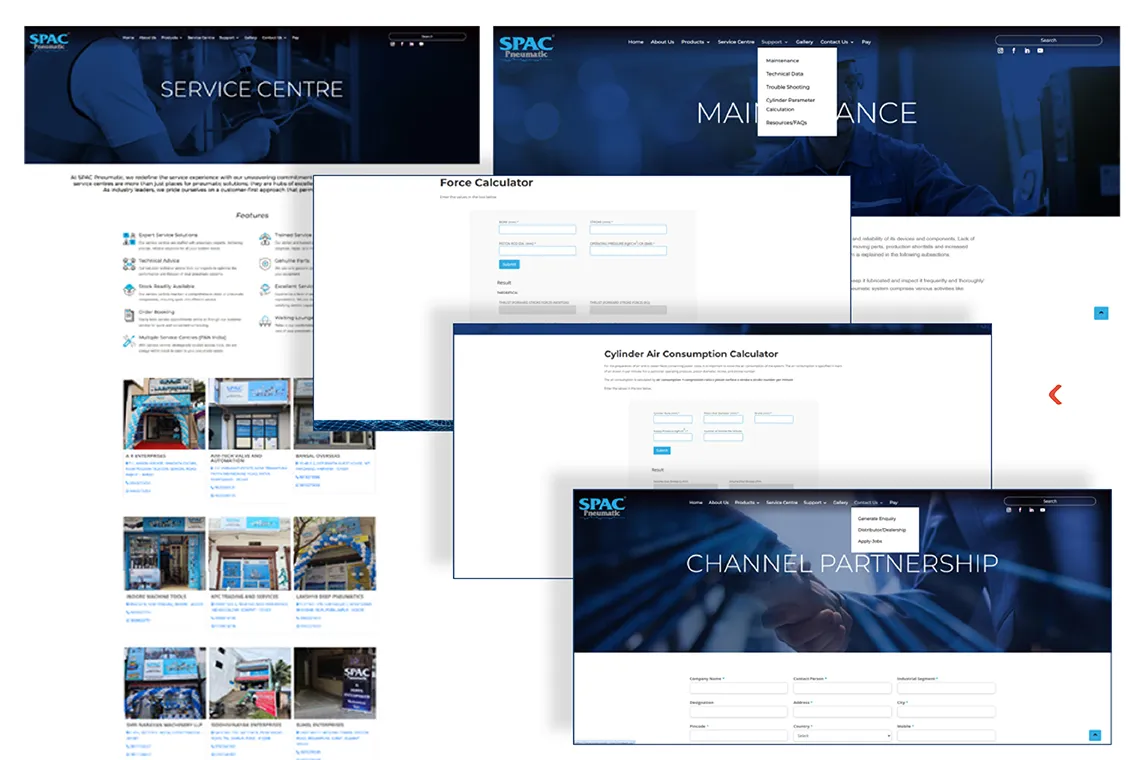
Task: Select Technical Data from Support menu
Action: tap(784, 74)
